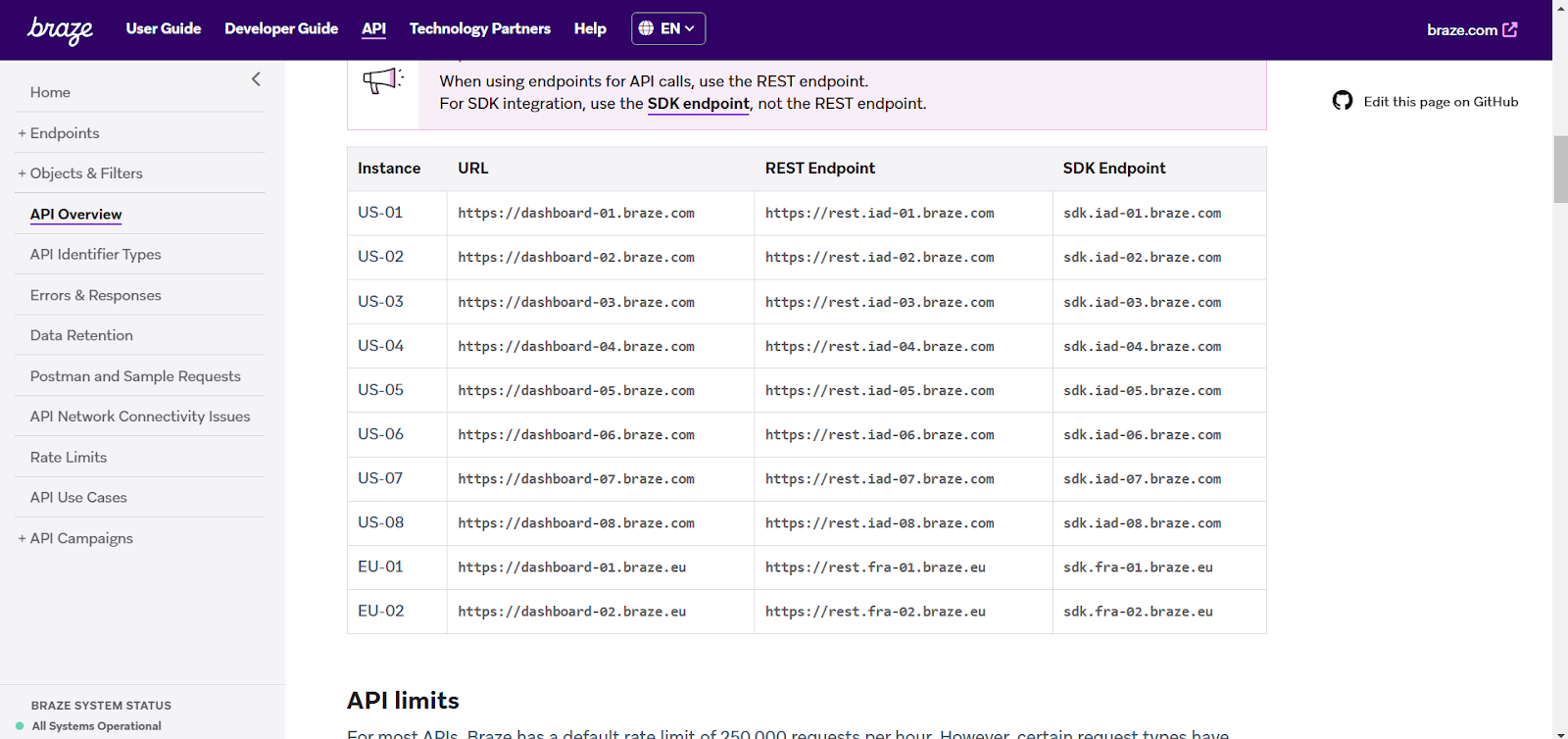The image size is (1568, 739).
Task: Click https://dashboard-03.braze.com URL cell
Action: [x=601, y=302]
